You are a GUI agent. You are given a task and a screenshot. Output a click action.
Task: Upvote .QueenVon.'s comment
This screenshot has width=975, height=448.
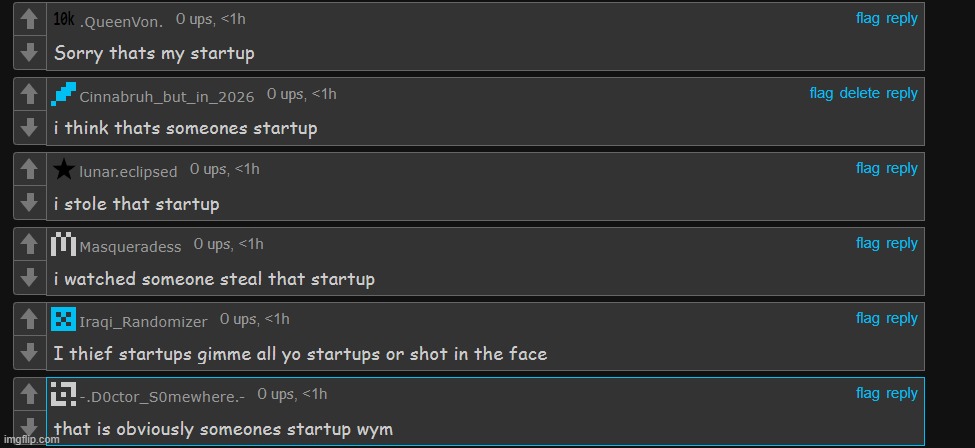coord(30,20)
